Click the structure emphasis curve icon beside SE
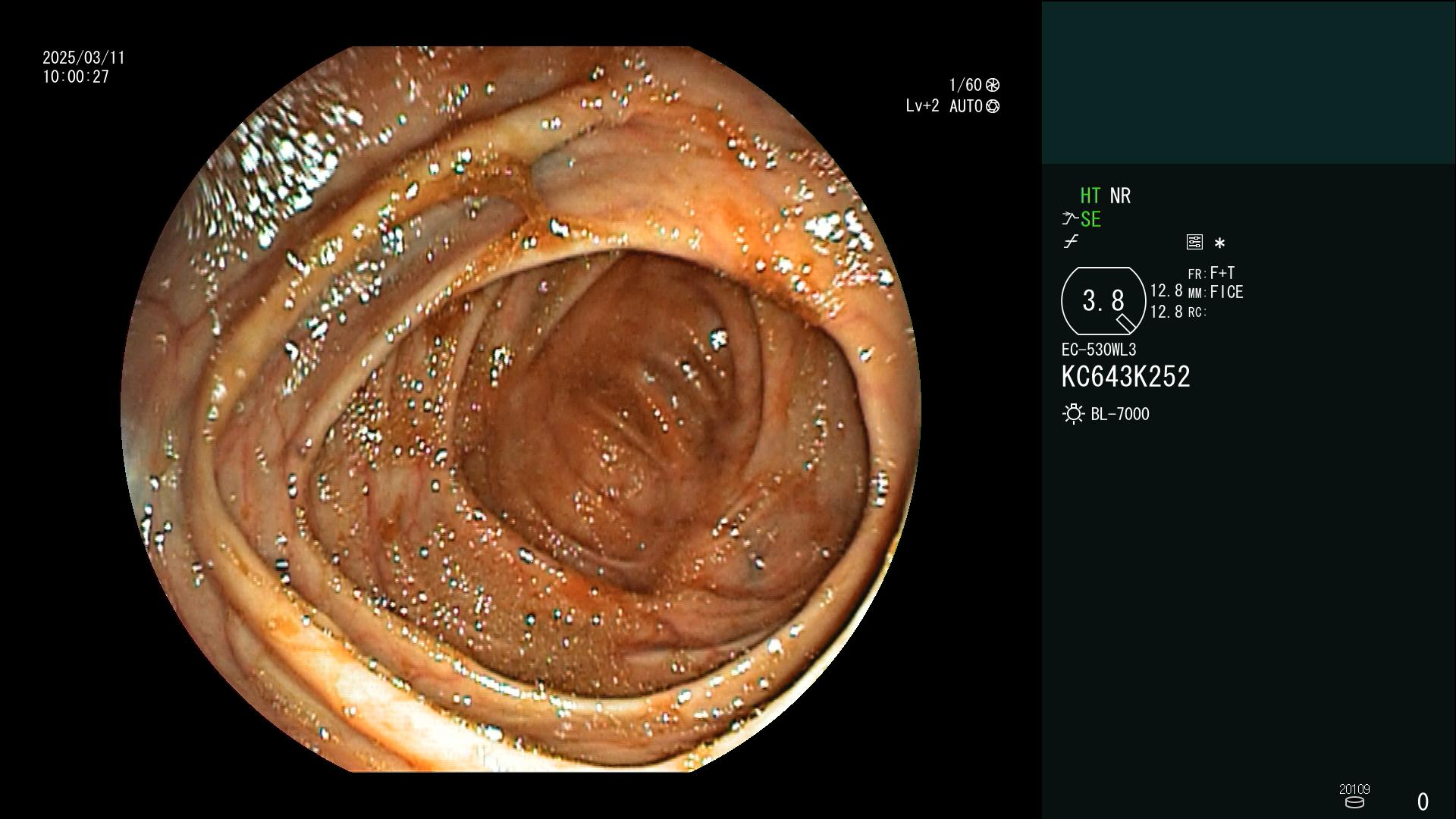The height and width of the screenshot is (819, 1456). point(1070,219)
